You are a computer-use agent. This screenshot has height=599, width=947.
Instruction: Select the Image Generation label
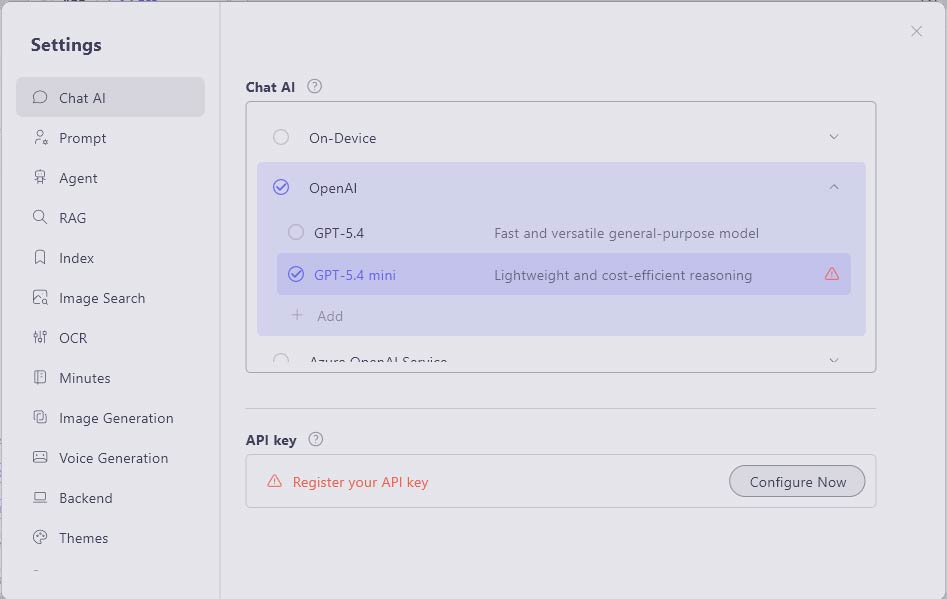116,418
